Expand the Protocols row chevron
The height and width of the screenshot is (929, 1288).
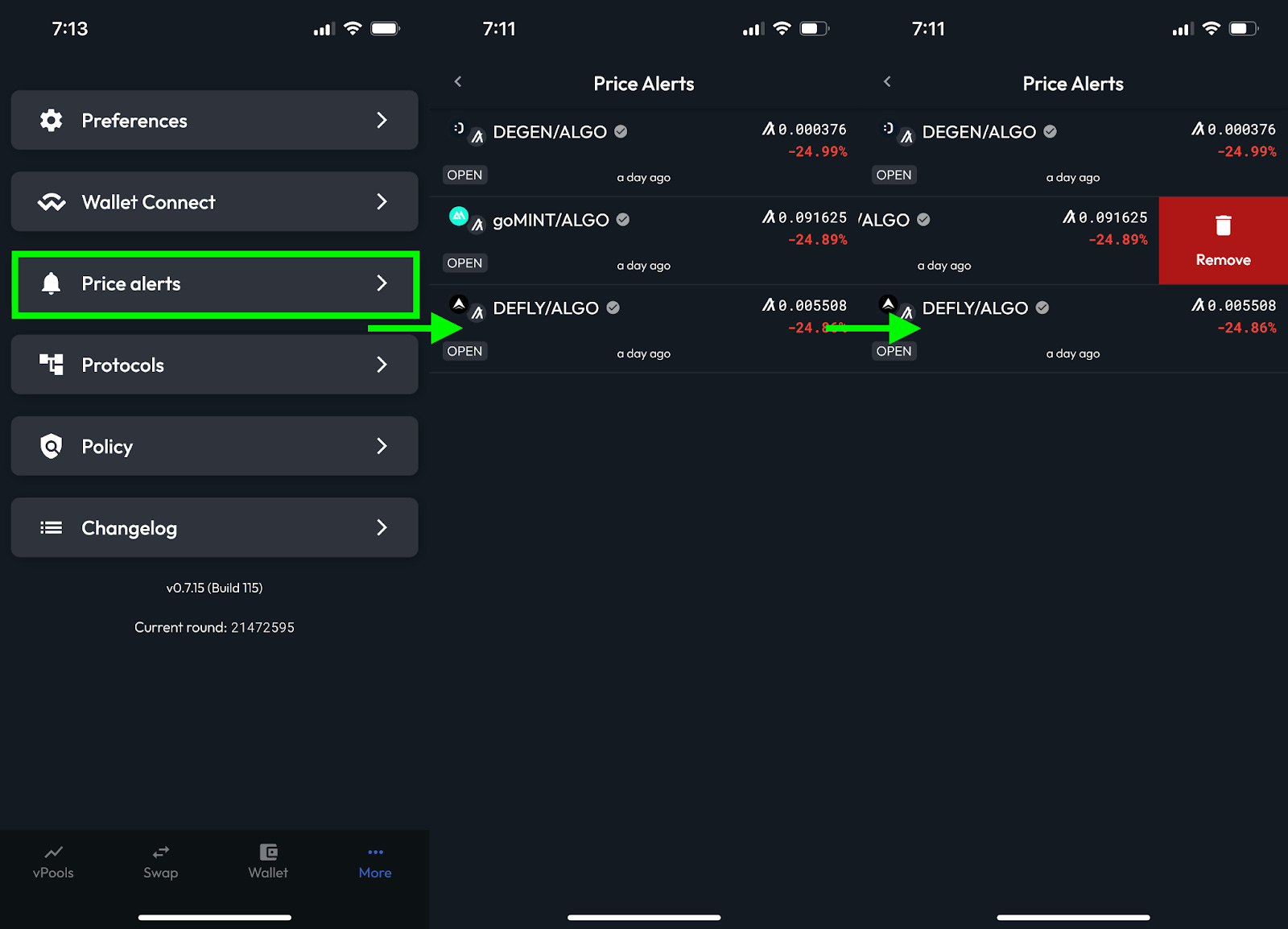[382, 365]
